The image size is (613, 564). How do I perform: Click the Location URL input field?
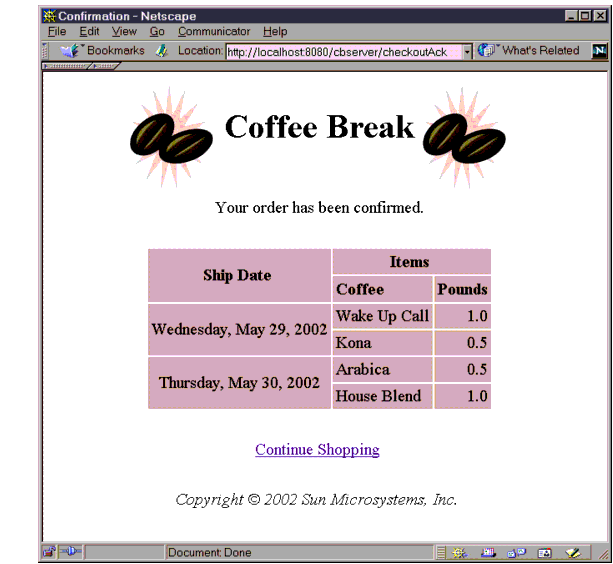[x=344, y=52]
